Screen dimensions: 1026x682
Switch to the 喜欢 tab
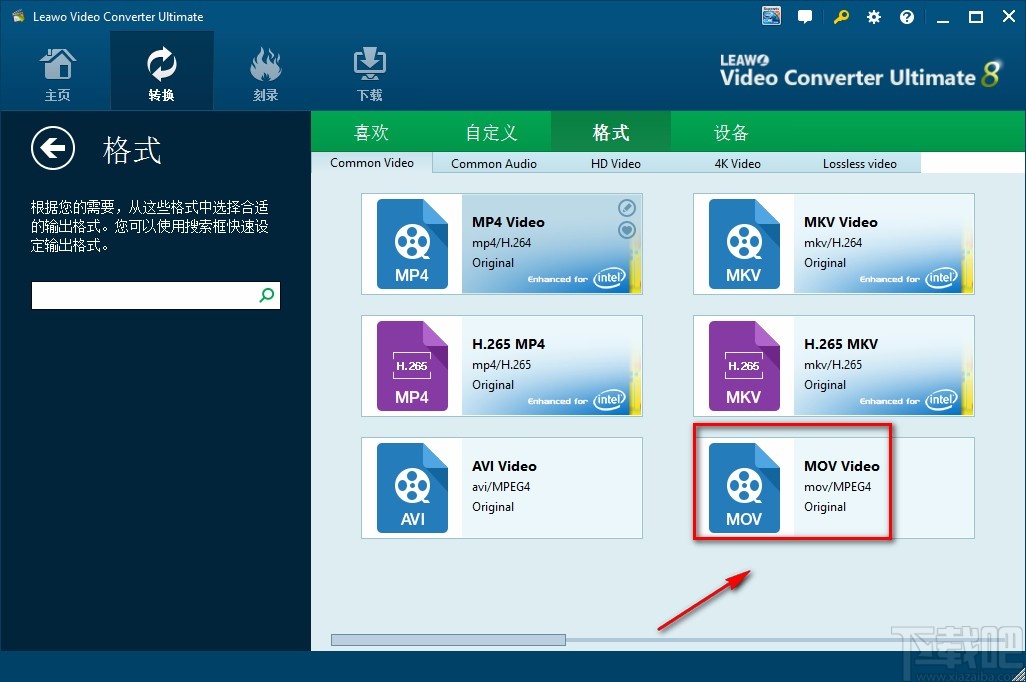point(371,131)
